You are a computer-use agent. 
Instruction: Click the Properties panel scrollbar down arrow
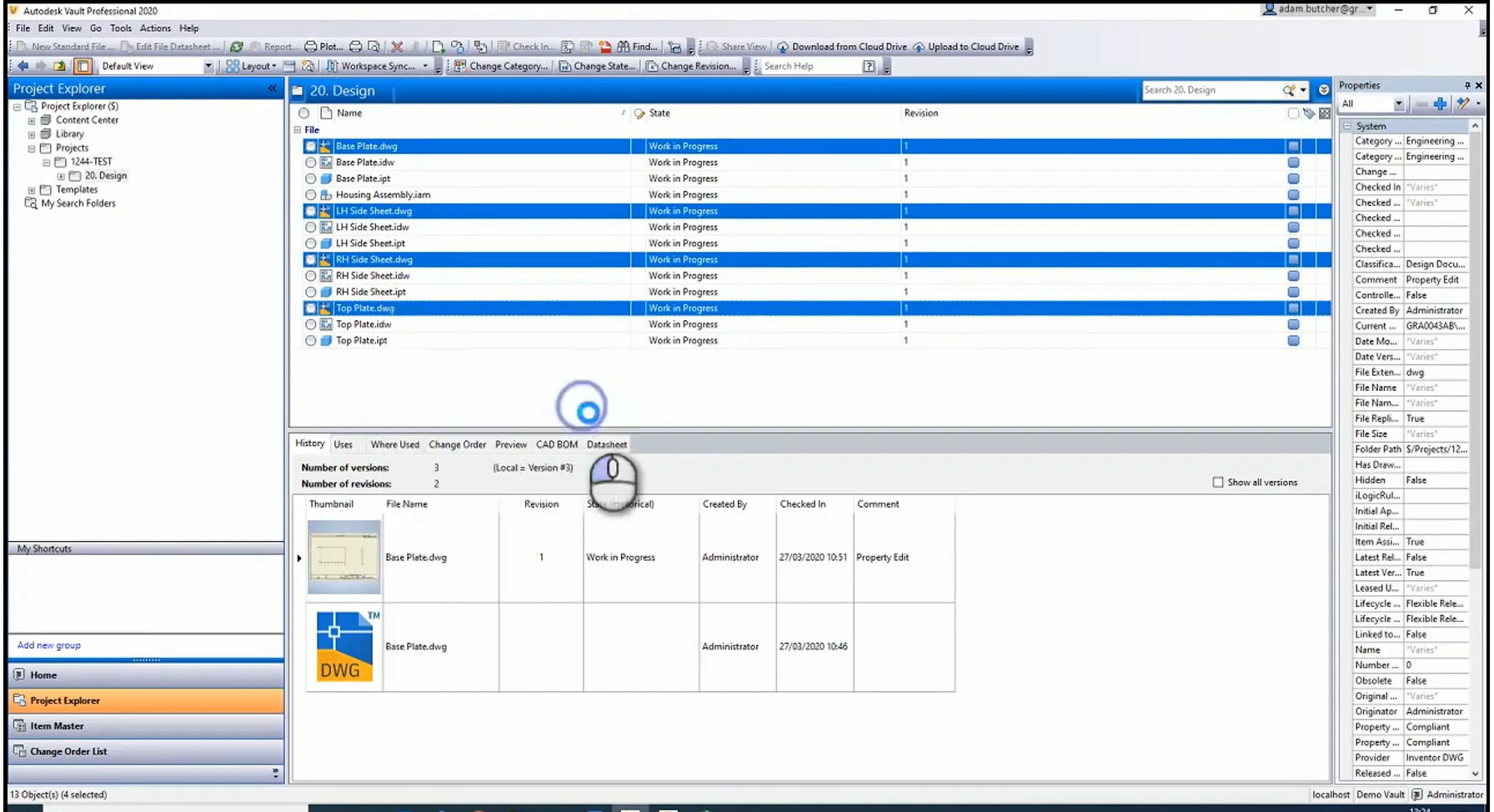coord(1475,774)
